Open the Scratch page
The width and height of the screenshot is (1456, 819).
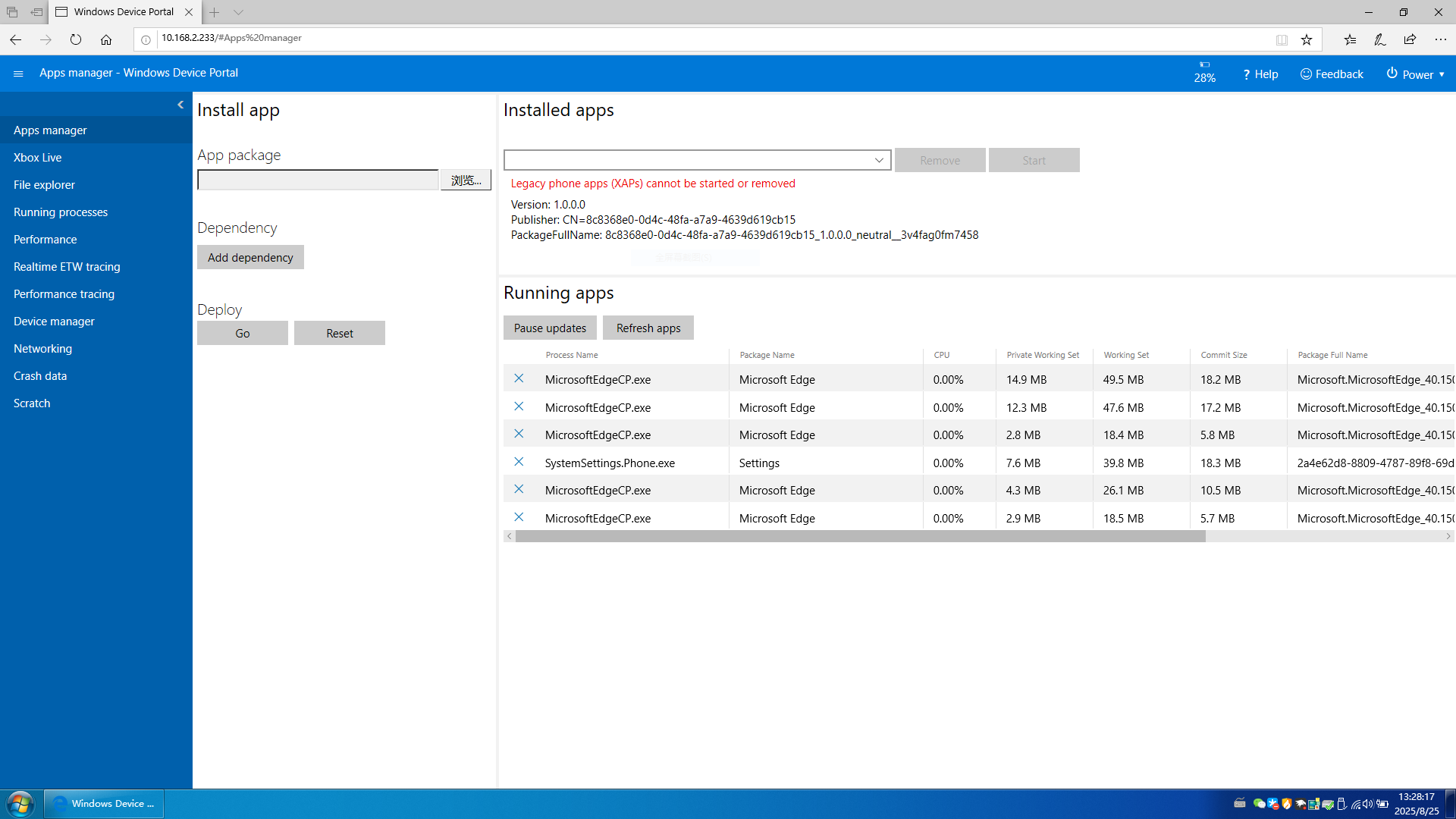[96, 403]
